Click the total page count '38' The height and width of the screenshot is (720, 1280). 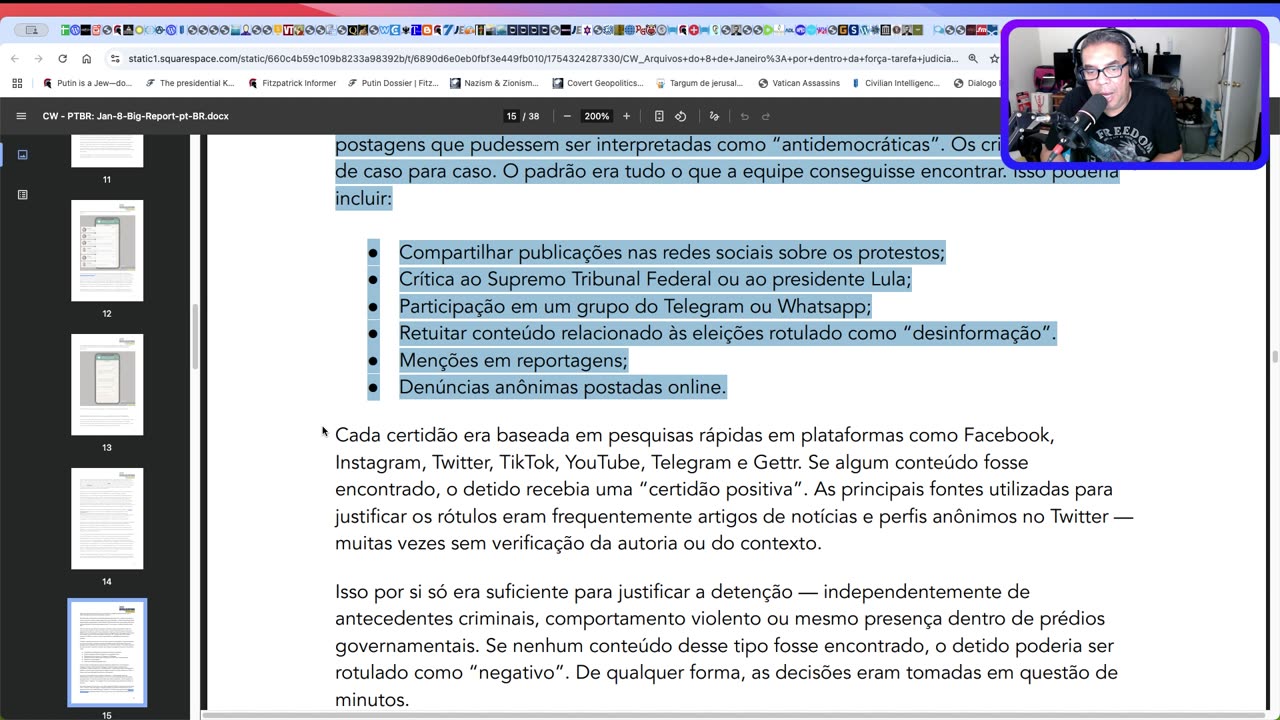pos(534,116)
